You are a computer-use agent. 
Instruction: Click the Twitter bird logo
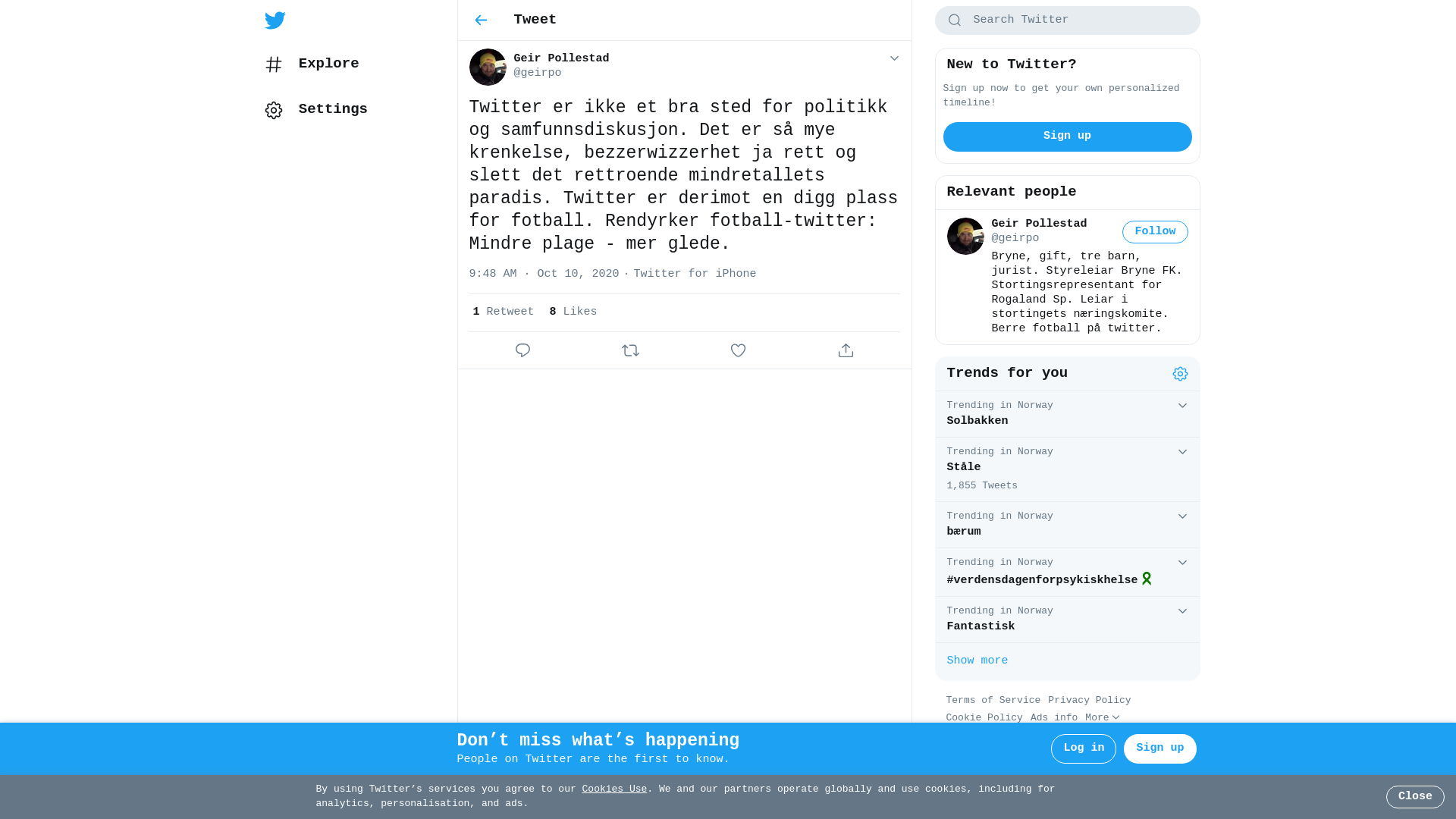click(x=275, y=20)
